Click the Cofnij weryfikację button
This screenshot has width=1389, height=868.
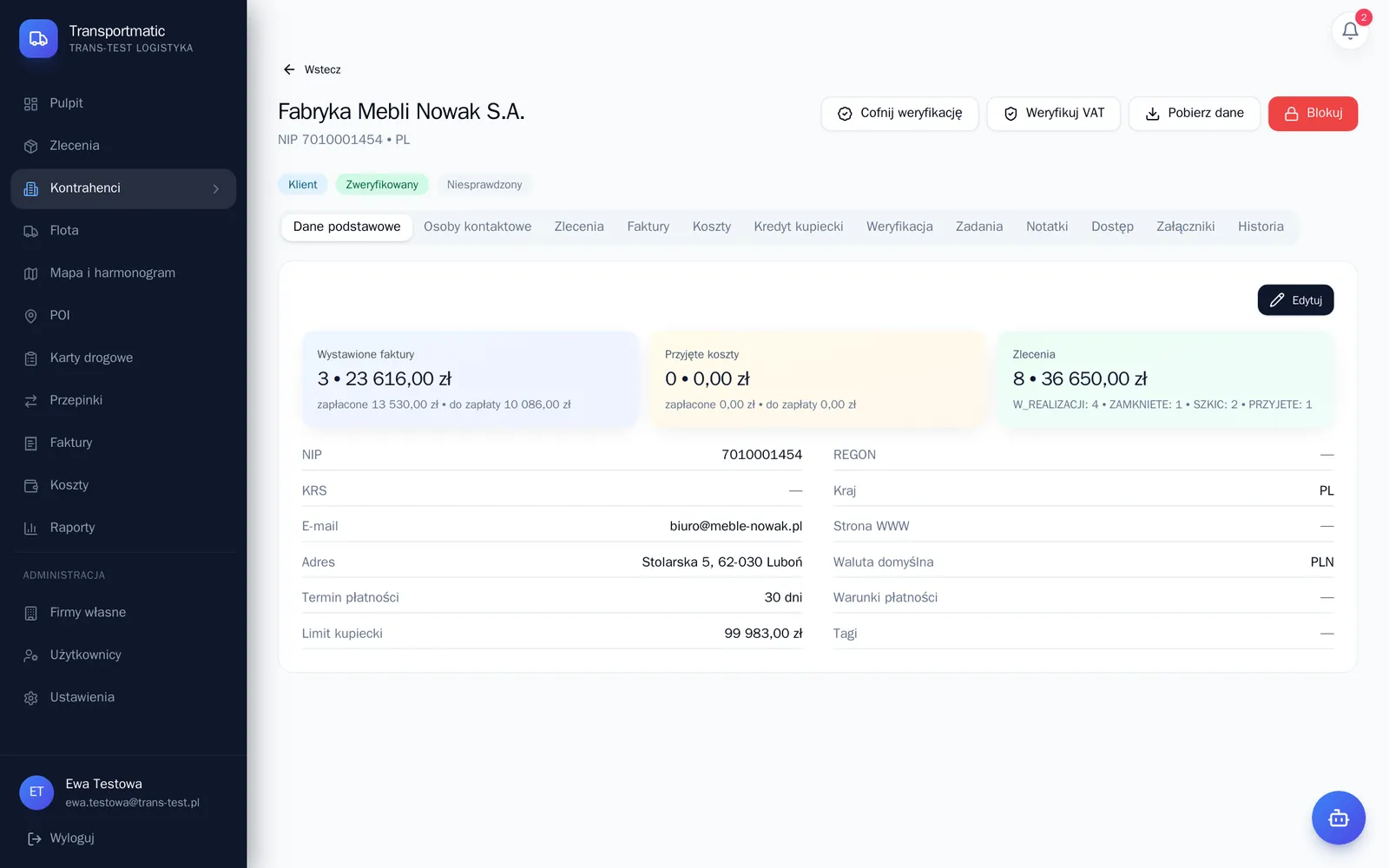tap(899, 114)
